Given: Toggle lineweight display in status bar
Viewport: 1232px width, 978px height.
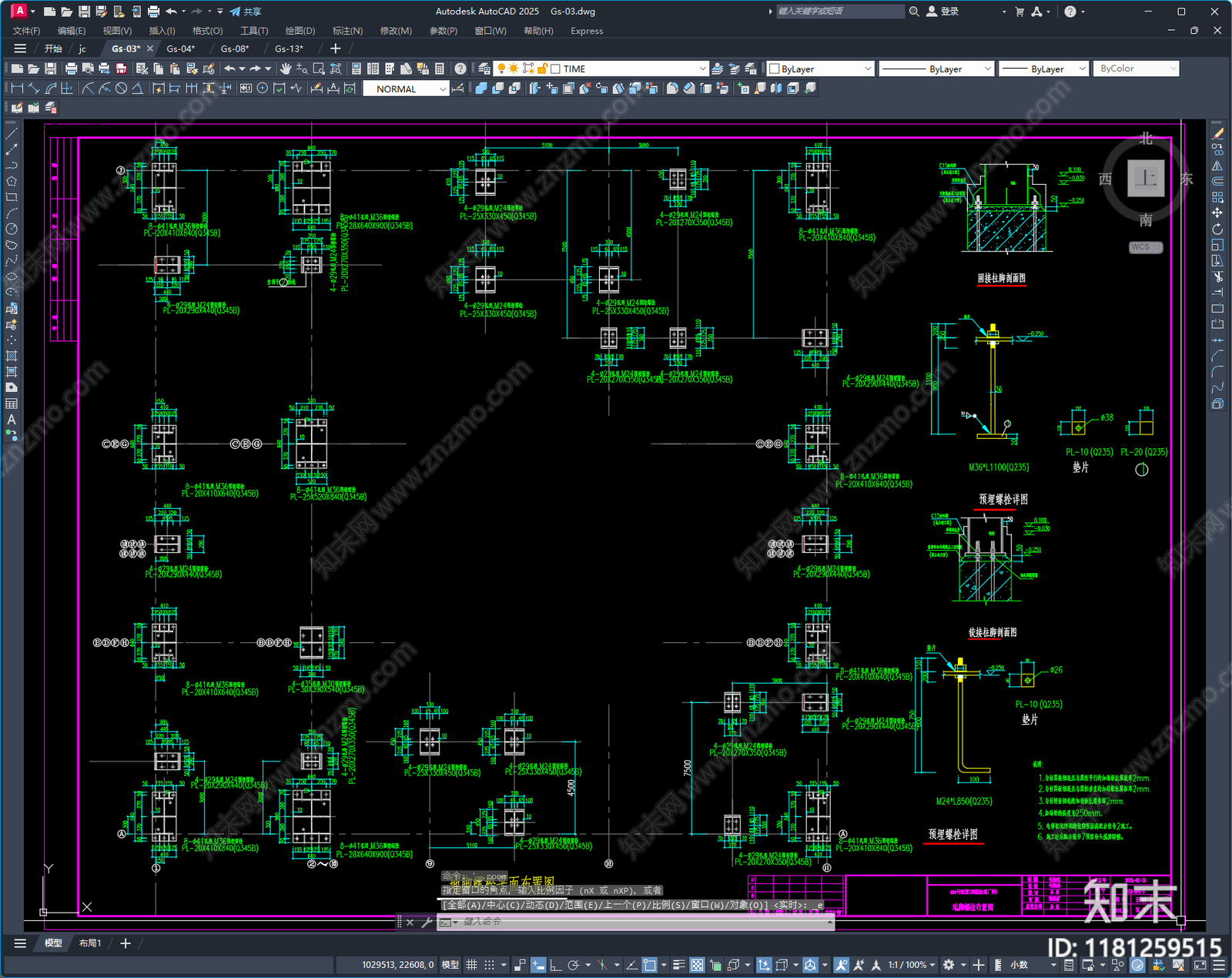Looking at the screenshot, I should pos(679,965).
